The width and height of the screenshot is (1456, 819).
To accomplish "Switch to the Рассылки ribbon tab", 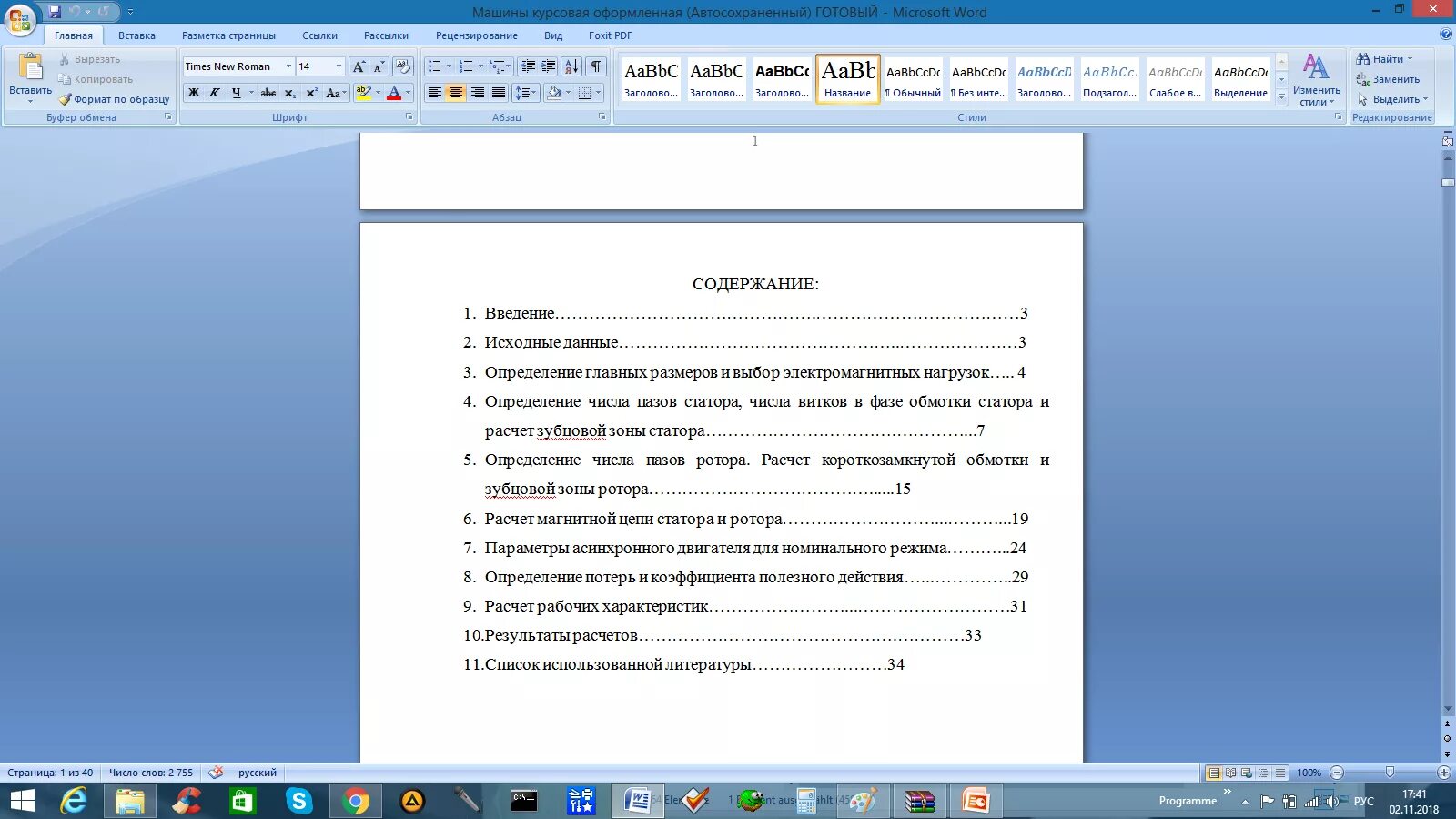I will pyautogui.click(x=386, y=35).
